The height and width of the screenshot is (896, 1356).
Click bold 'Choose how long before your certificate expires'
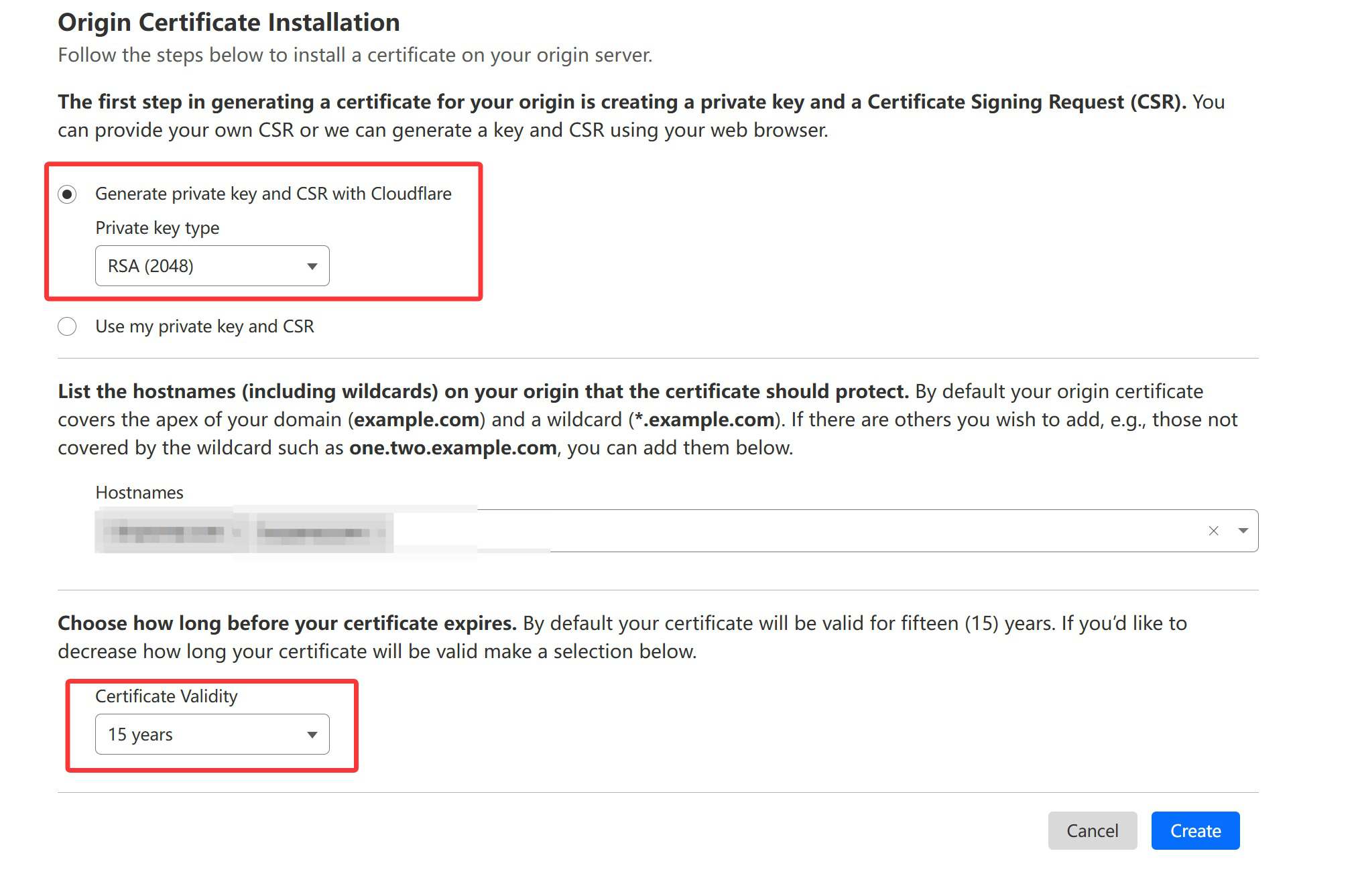point(287,623)
